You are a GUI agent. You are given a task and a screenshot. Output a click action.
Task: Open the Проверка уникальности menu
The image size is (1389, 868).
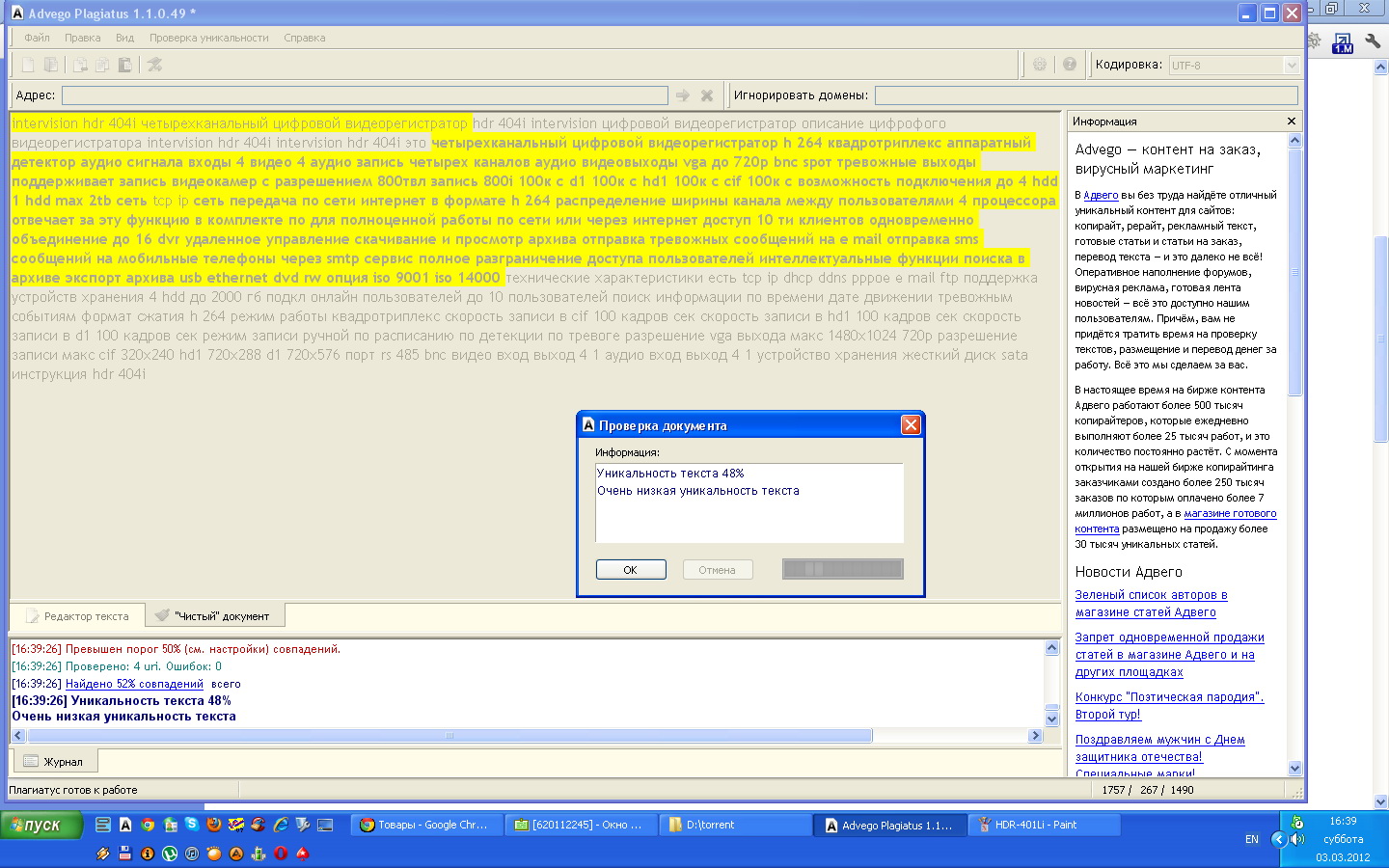[208, 38]
